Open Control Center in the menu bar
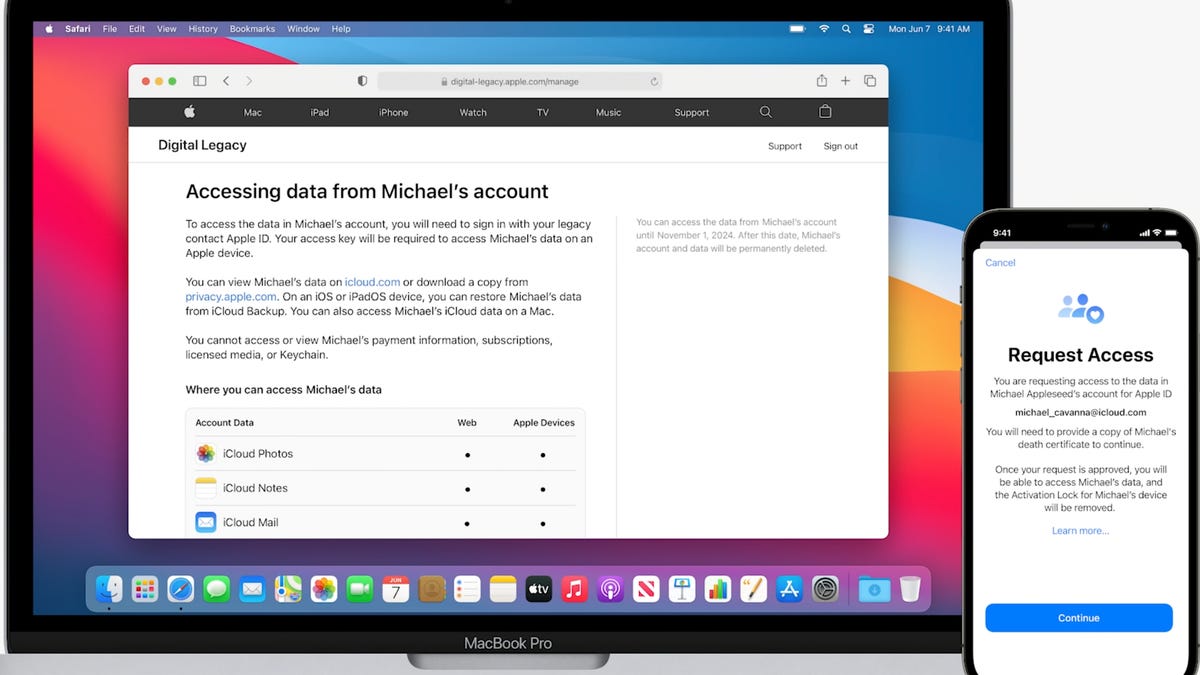The height and width of the screenshot is (675, 1200). 868,29
